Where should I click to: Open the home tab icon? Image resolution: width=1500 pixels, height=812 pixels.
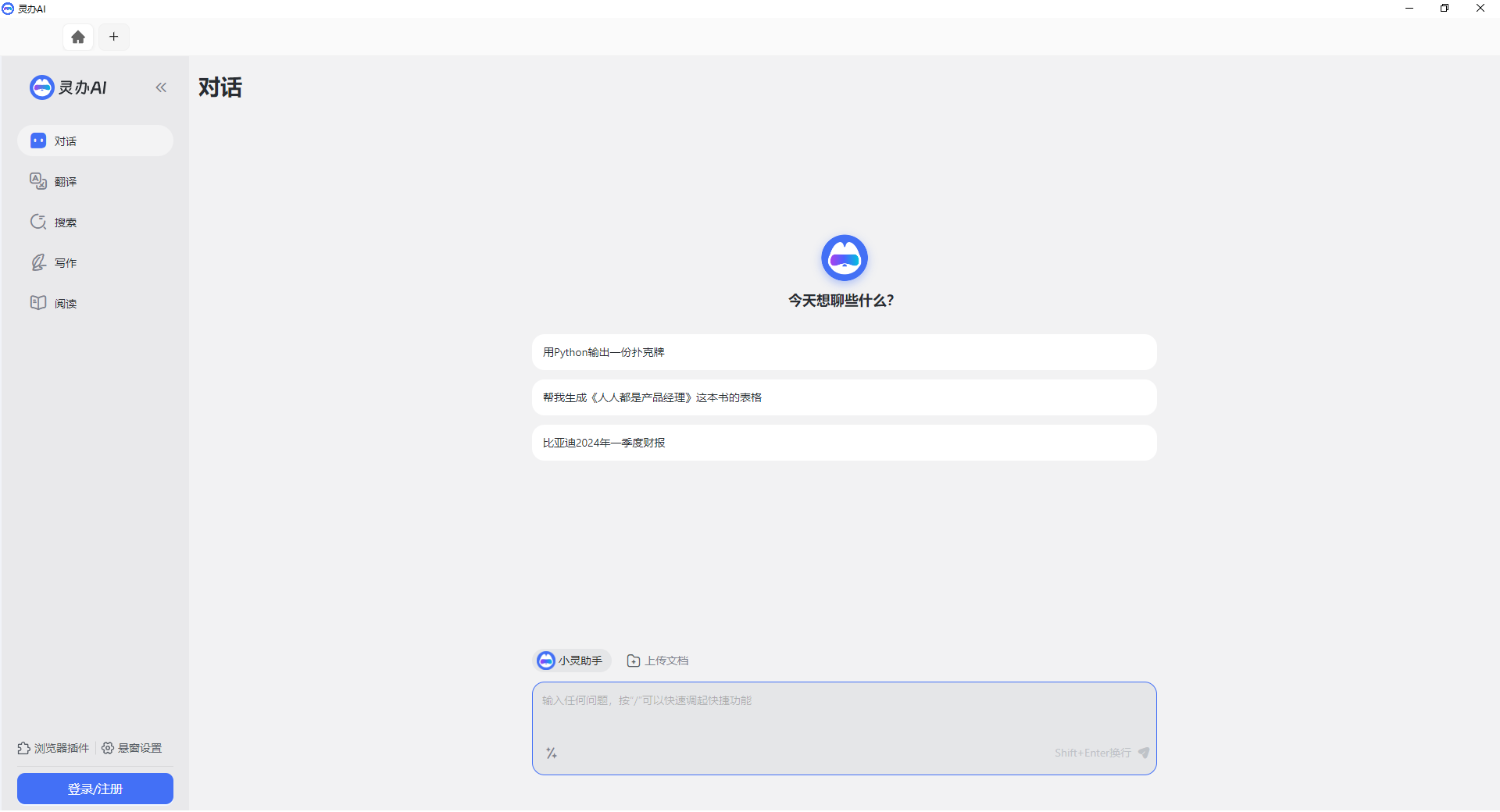click(78, 37)
